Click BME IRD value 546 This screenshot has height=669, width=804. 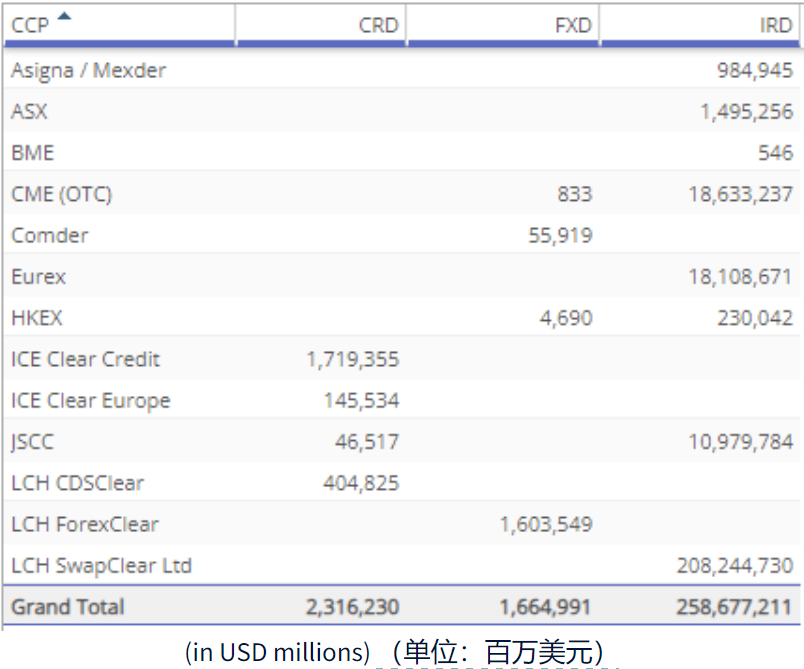[776, 153]
